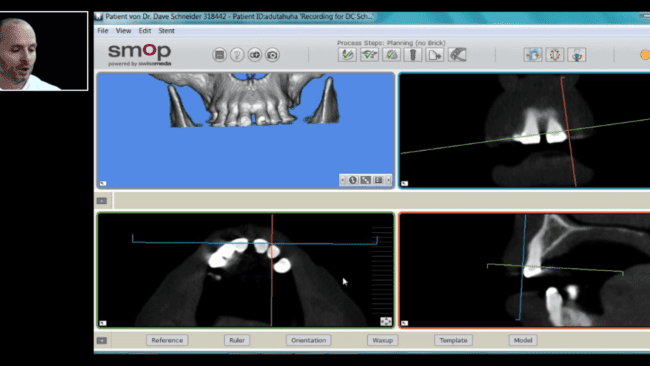Toggle fullscreen in the axial slice view

point(386,322)
